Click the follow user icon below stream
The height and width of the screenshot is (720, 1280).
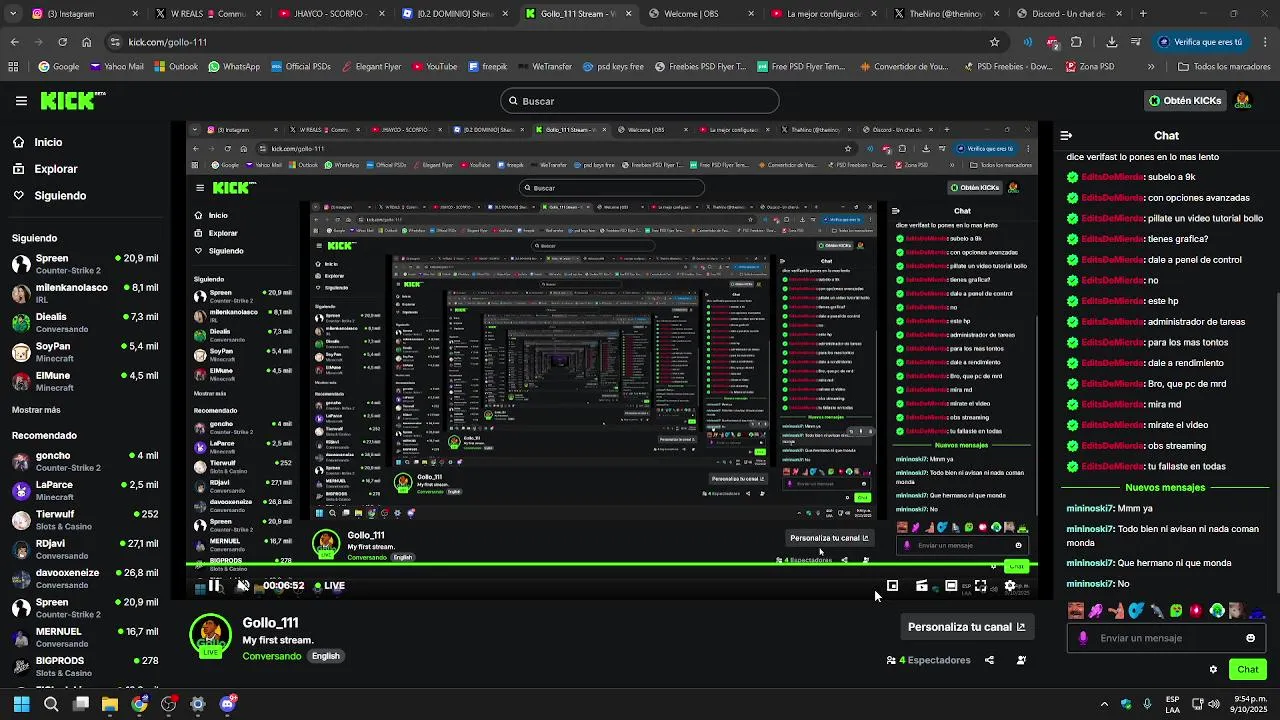click(x=1021, y=660)
